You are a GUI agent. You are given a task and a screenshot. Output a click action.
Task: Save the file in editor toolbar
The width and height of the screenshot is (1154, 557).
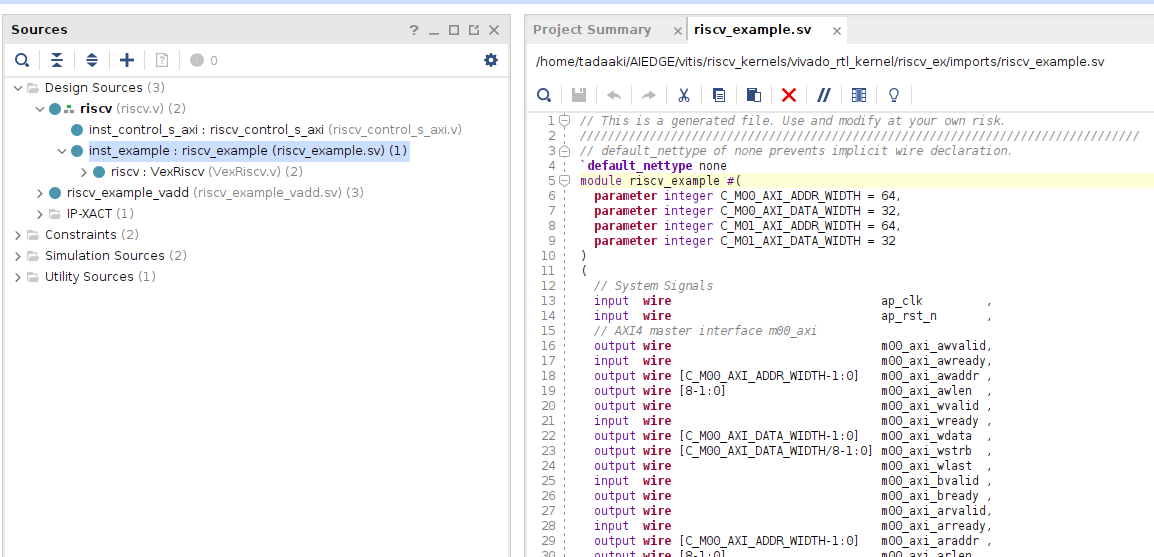(x=579, y=95)
